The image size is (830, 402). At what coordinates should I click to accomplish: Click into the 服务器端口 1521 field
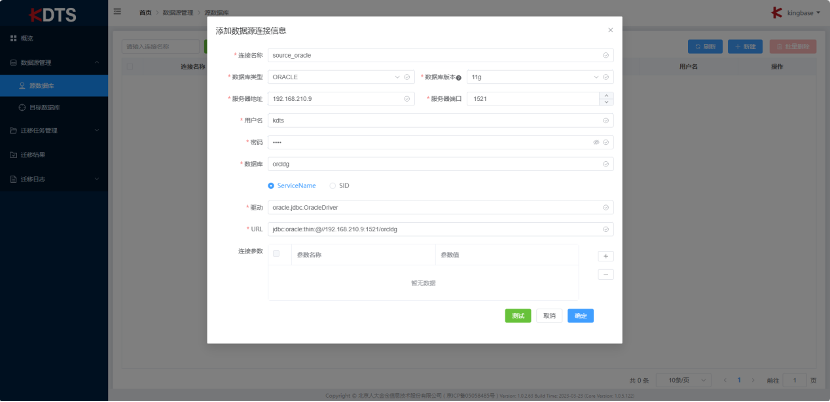pyautogui.click(x=533, y=99)
